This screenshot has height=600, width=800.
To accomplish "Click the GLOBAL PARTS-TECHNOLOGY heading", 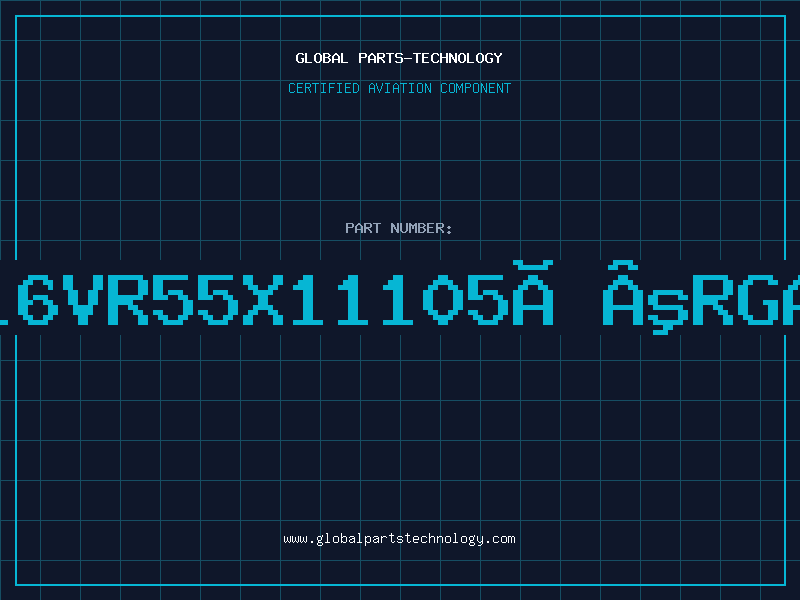I will tap(399, 58).
